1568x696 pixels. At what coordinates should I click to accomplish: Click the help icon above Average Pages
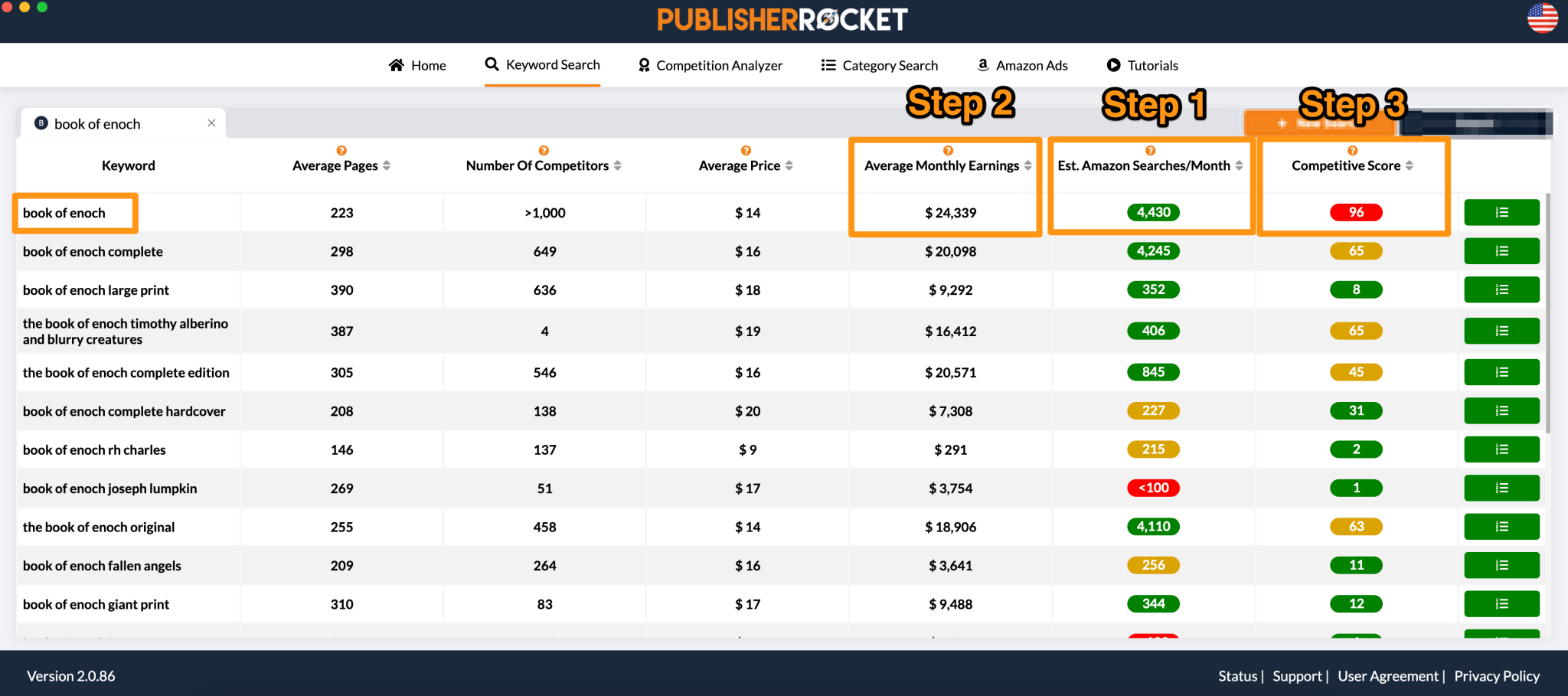341,151
